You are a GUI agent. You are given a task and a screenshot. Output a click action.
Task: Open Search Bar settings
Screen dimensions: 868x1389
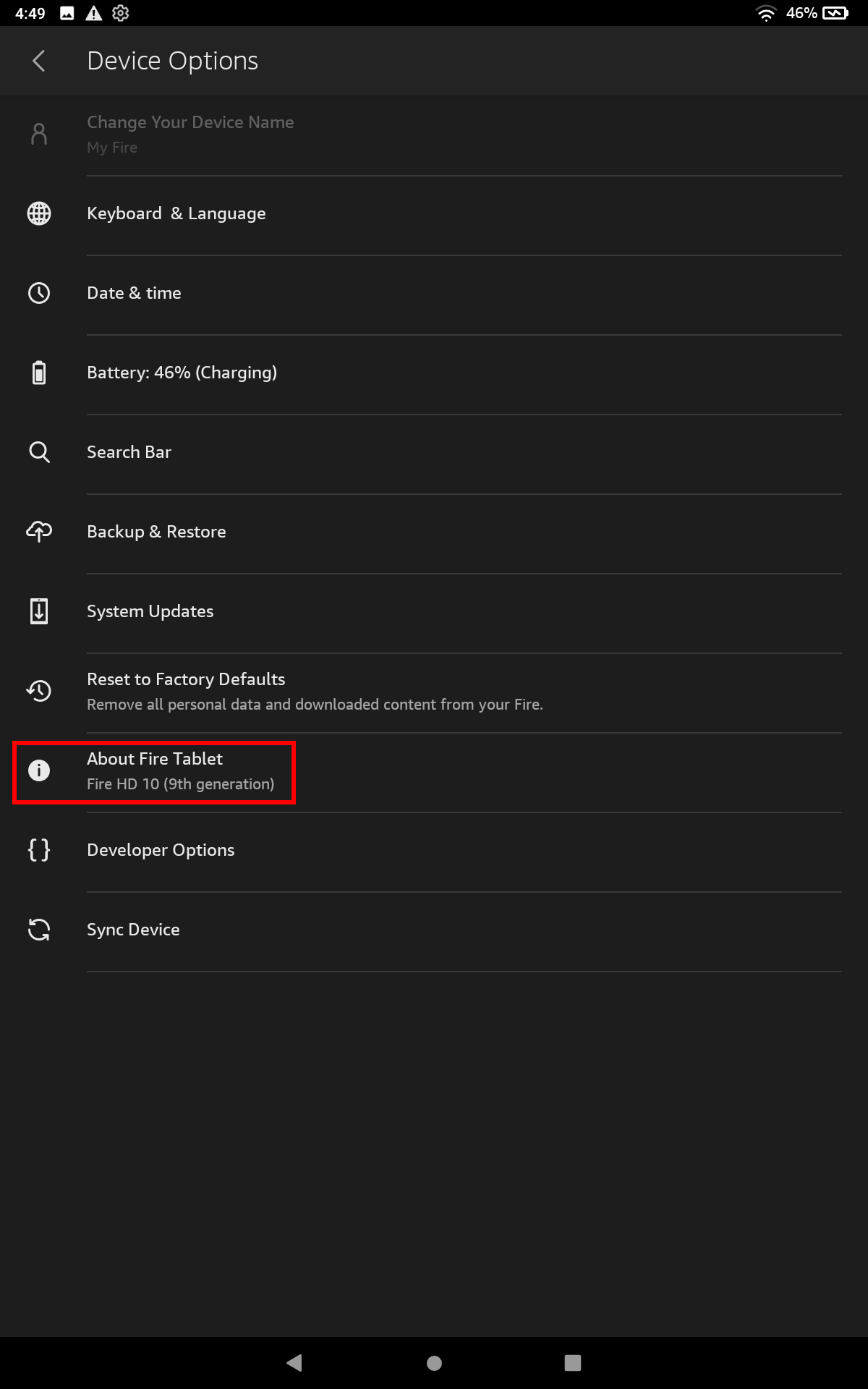click(434, 454)
